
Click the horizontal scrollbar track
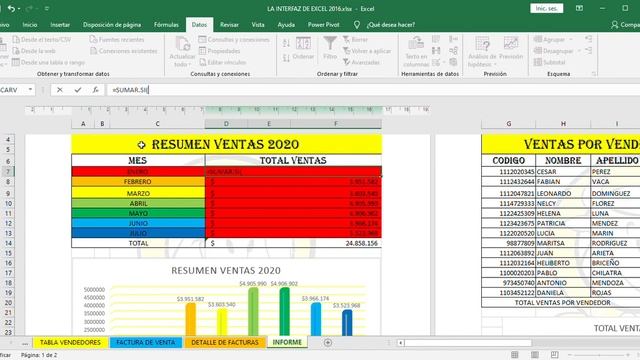468,343
